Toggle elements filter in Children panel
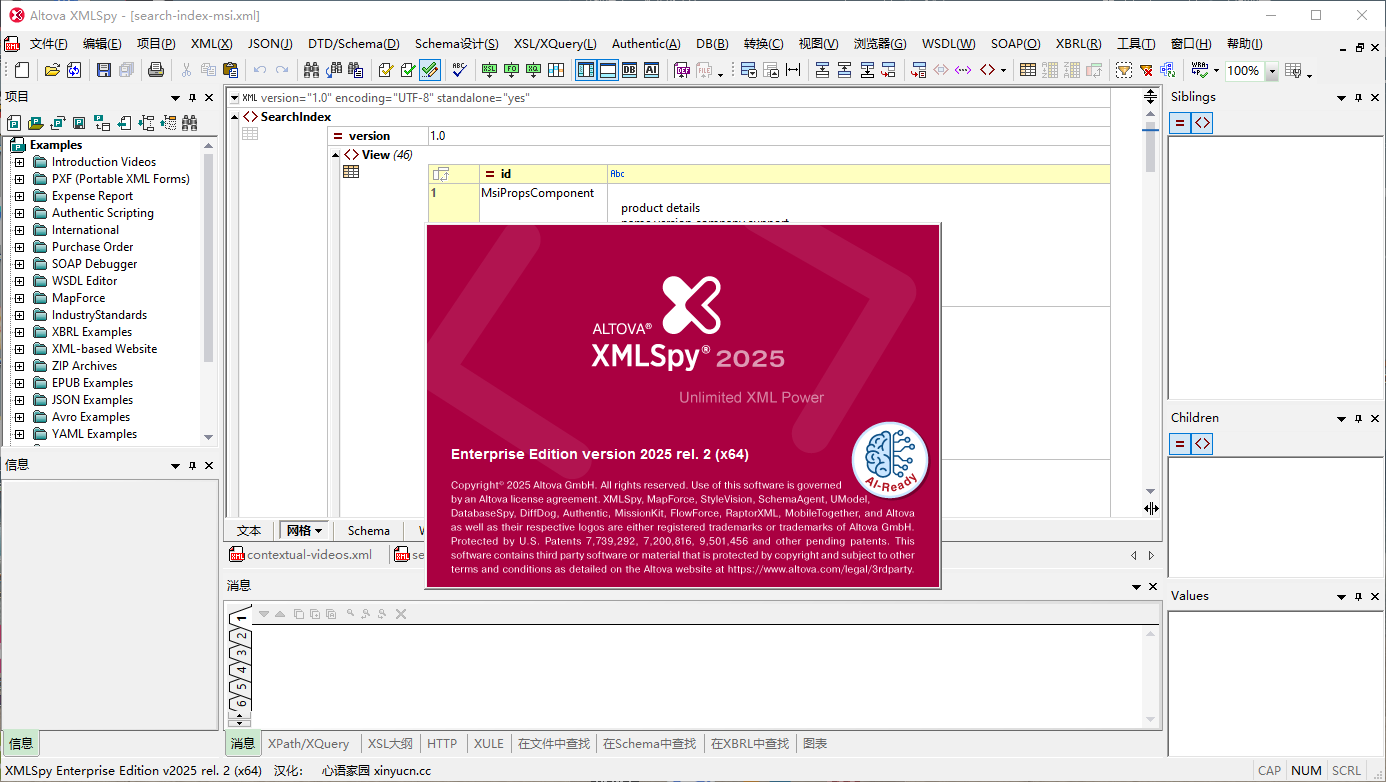The width and height of the screenshot is (1386, 782). point(1202,443)
